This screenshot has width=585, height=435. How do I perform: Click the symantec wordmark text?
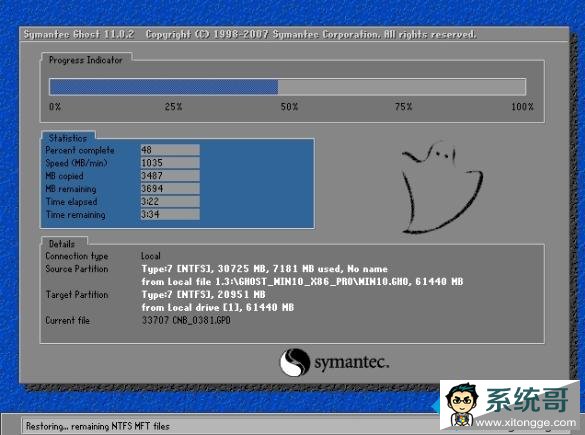[x=352, y=363]
